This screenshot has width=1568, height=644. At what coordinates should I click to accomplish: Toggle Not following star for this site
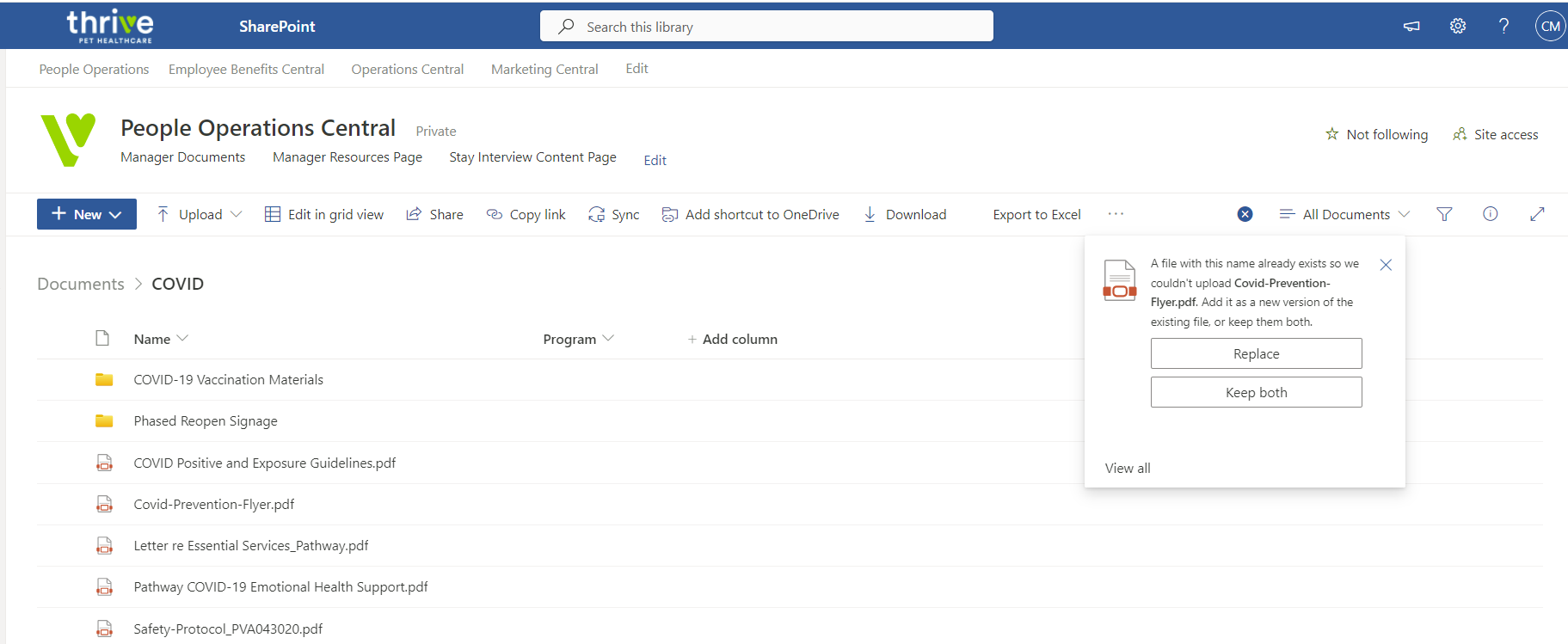(x=1376, y=134)
